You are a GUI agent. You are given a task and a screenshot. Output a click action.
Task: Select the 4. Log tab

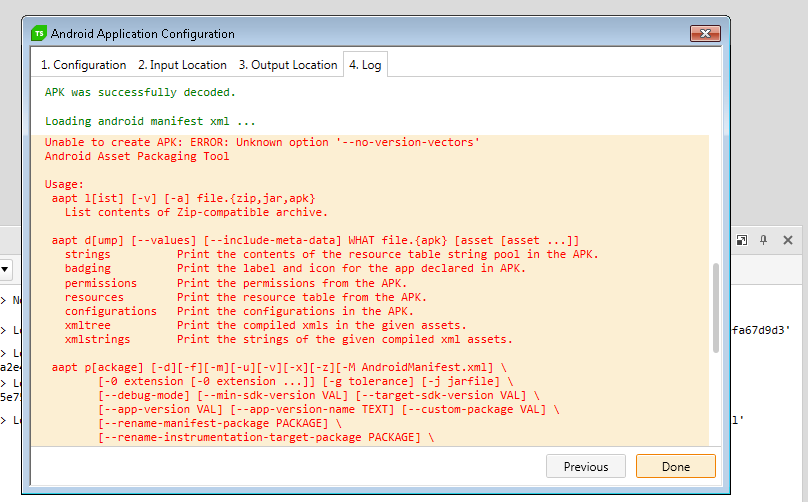tap(364, 65)
